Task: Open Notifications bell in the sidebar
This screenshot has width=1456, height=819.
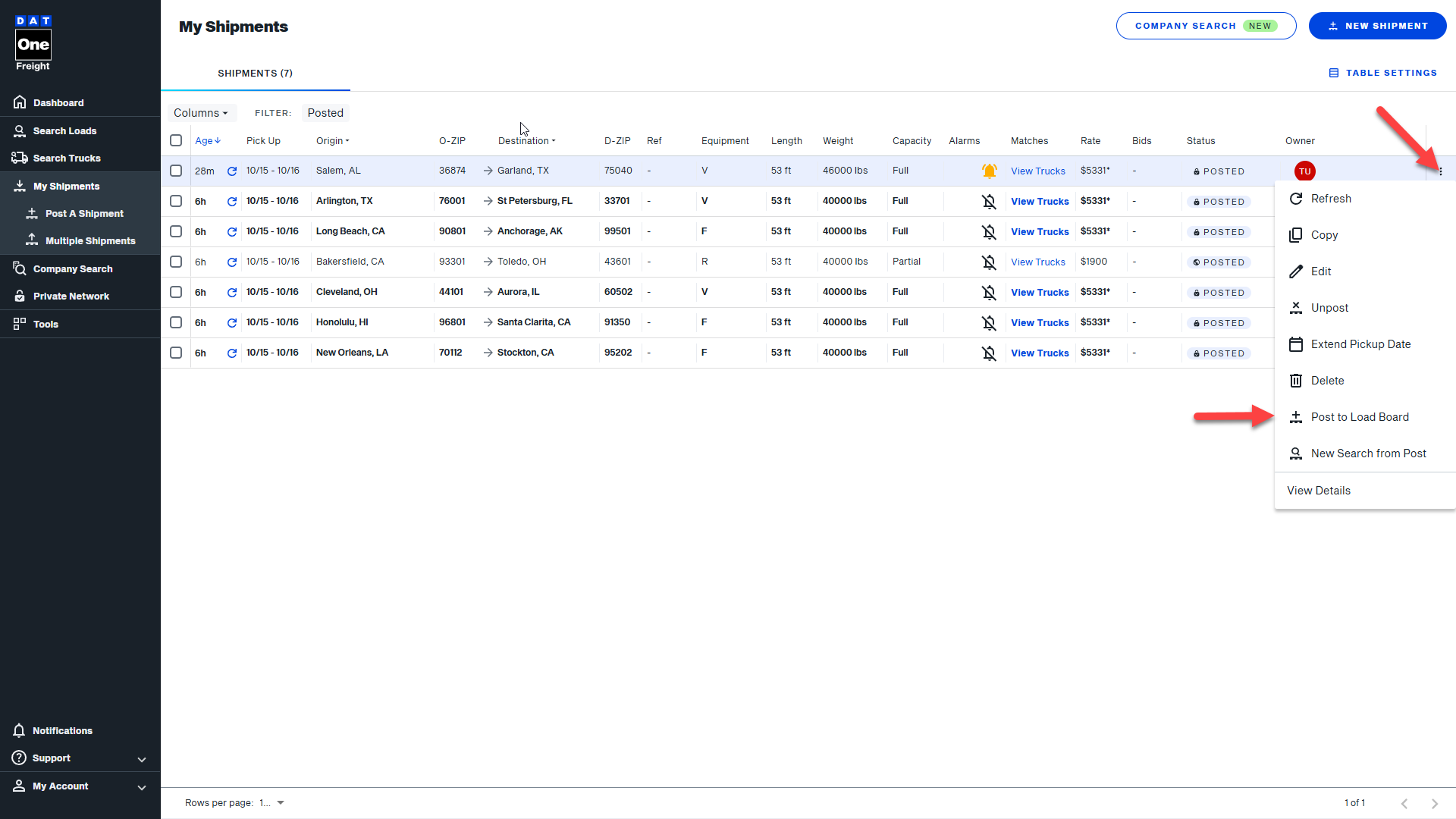Action: pos(20,730)
